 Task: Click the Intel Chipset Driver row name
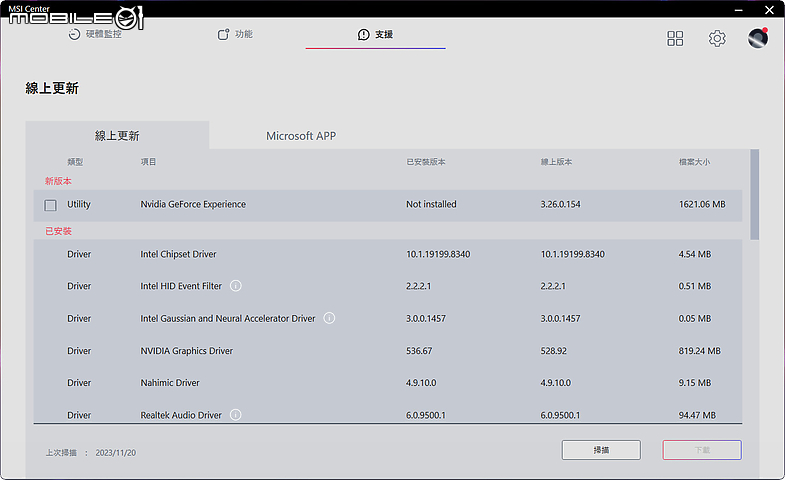178,254
